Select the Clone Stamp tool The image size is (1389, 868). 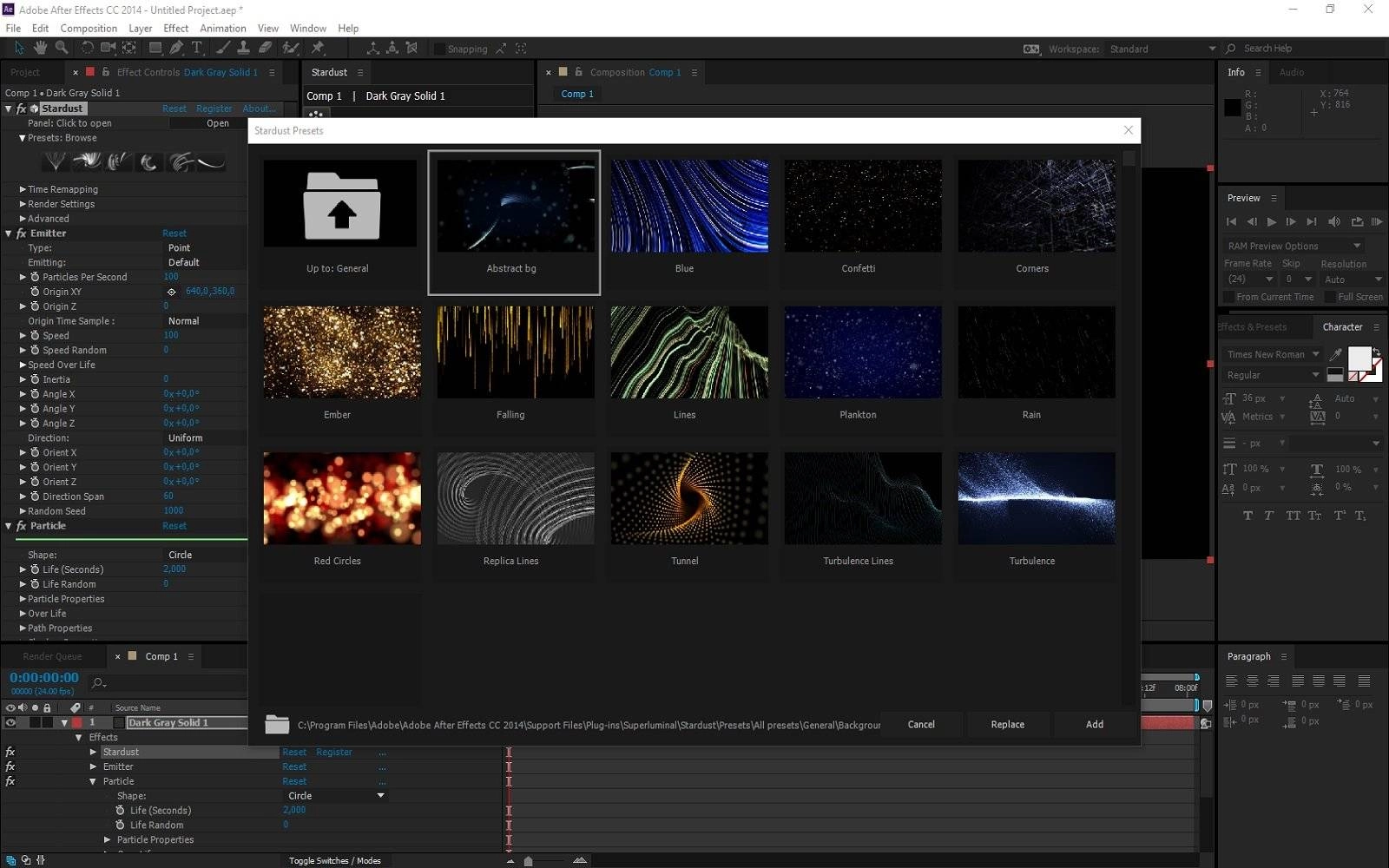pos(244,48)
